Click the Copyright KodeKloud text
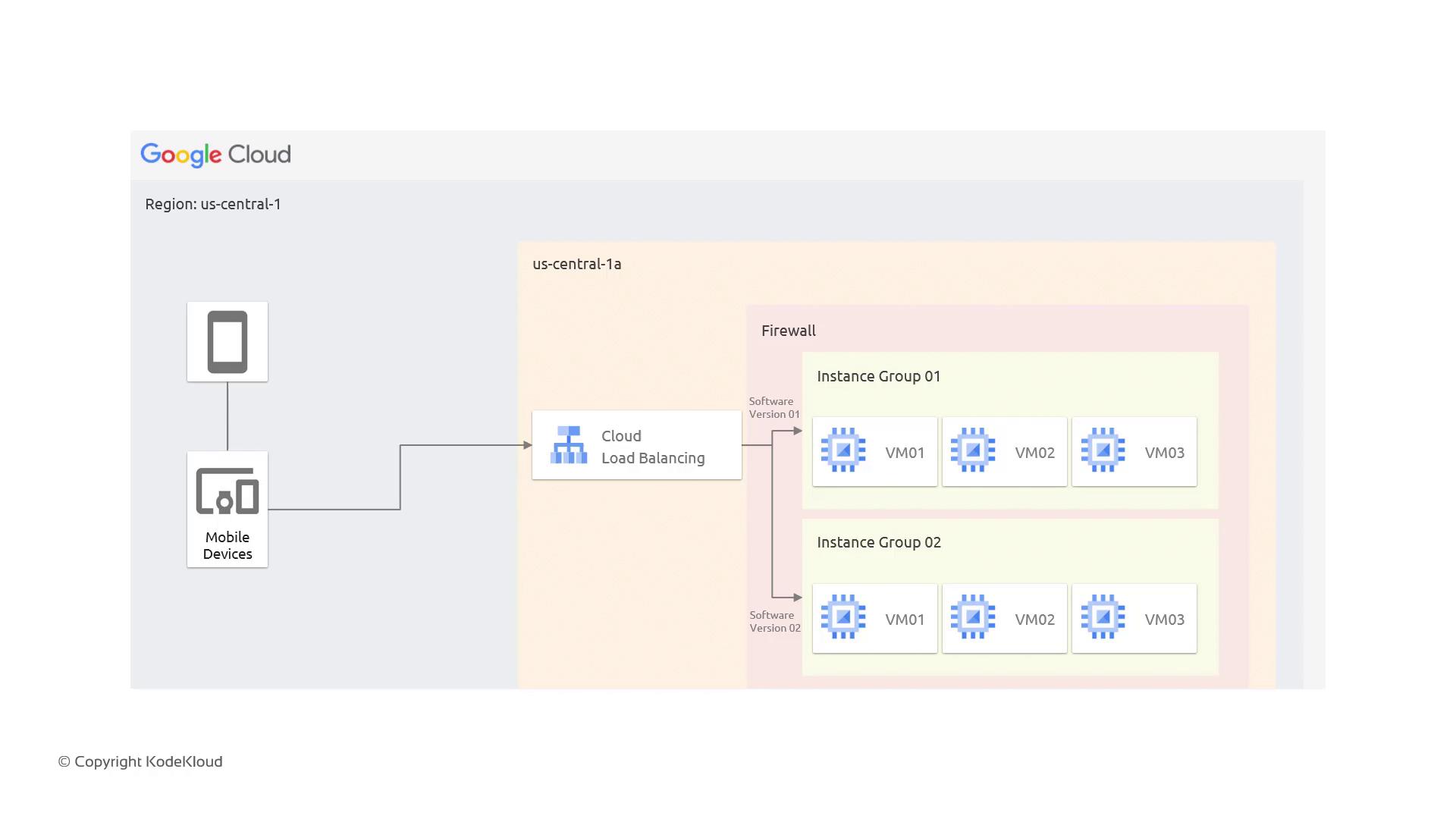 coord(140,761)
